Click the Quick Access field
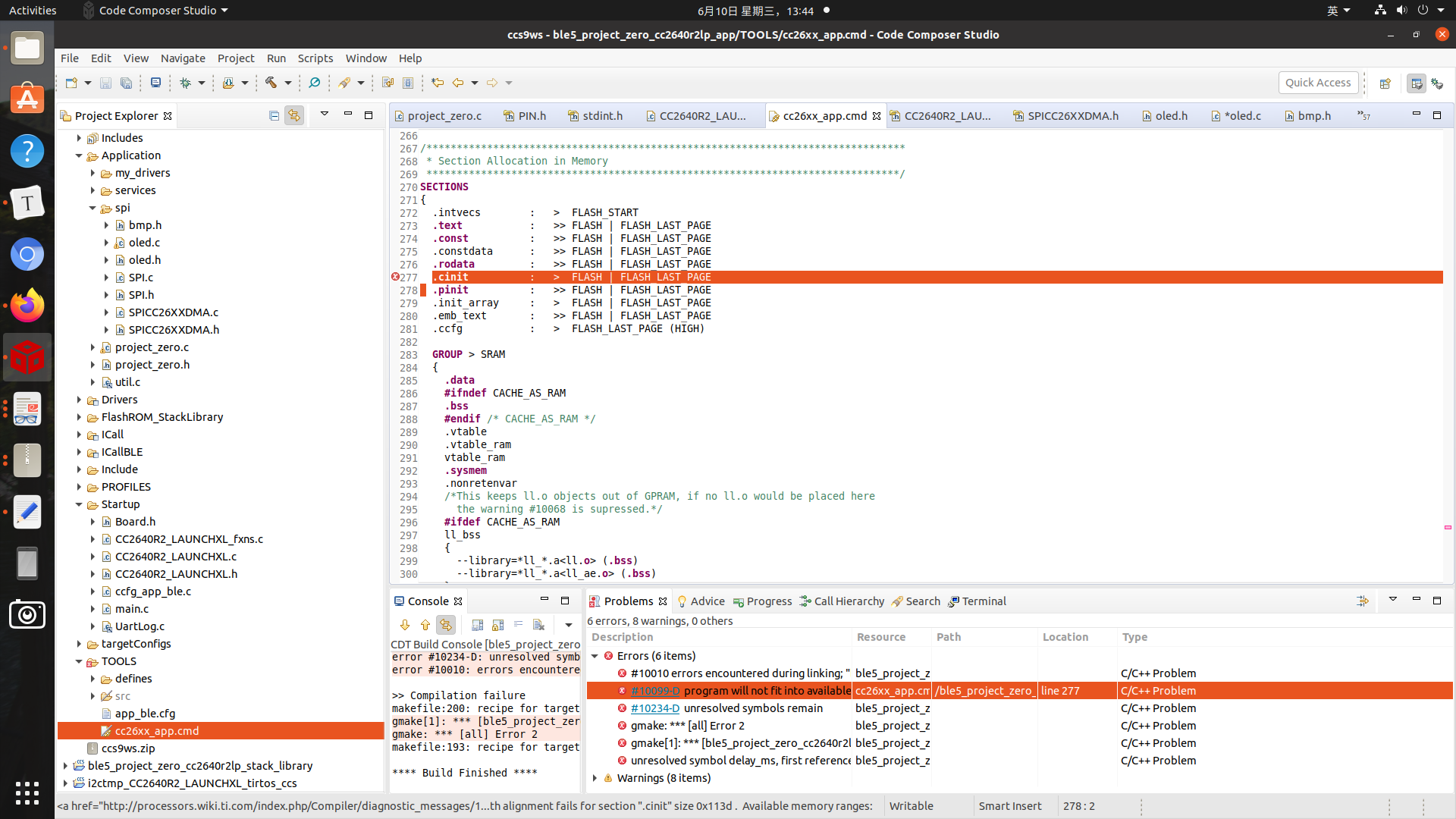Screen dimensions: 1456x819 [x=1317, y=83]
